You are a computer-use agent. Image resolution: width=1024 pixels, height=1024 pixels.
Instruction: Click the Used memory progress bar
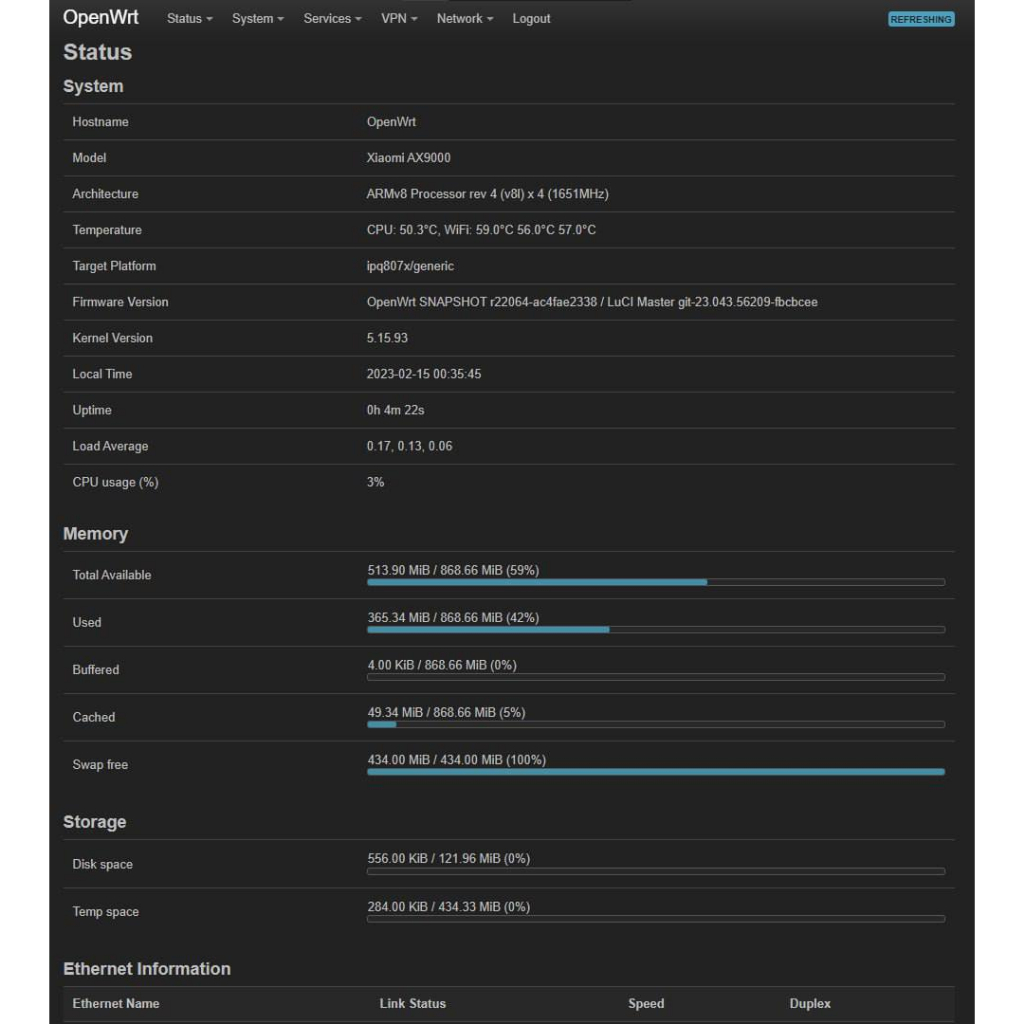tap(655, 629)
